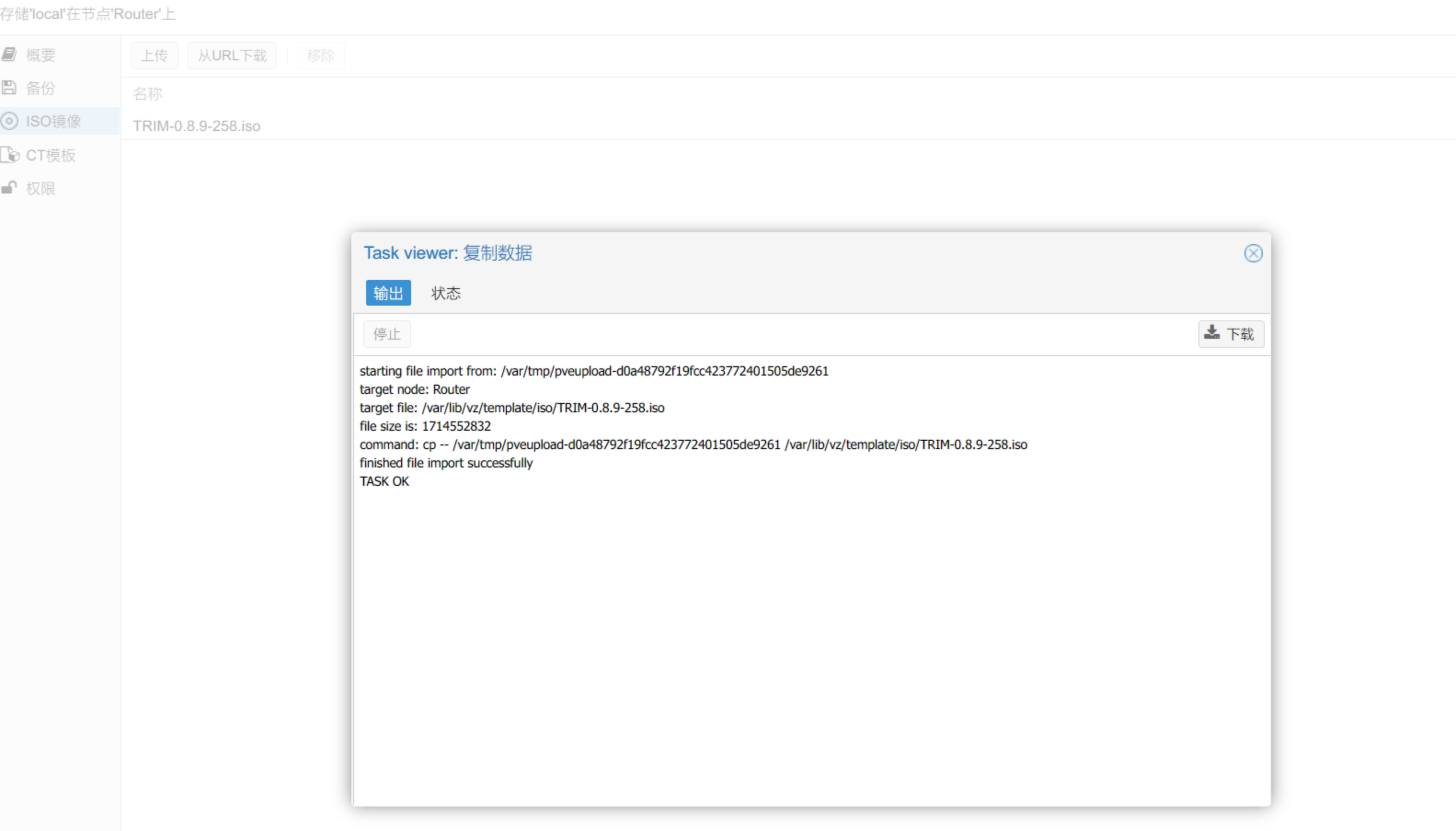Select TRIM-0.8.9-258.iso file row
This screenshot has width=1456, height=831.
point(196,126)
